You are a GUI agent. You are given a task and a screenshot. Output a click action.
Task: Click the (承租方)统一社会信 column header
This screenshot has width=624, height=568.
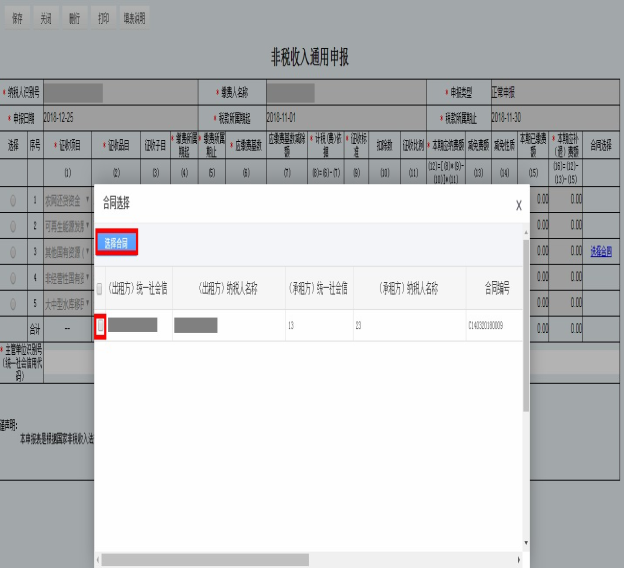coord(319,288)
